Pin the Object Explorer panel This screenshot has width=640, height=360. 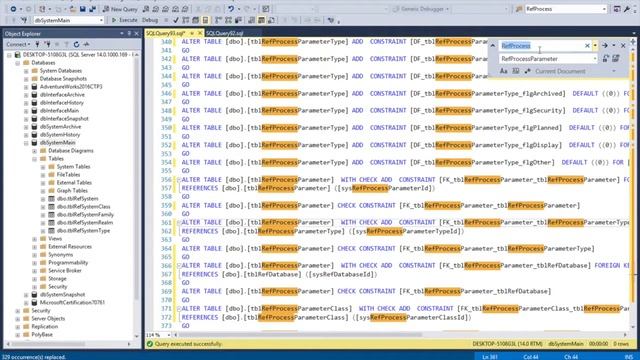(x=129, y=33)
